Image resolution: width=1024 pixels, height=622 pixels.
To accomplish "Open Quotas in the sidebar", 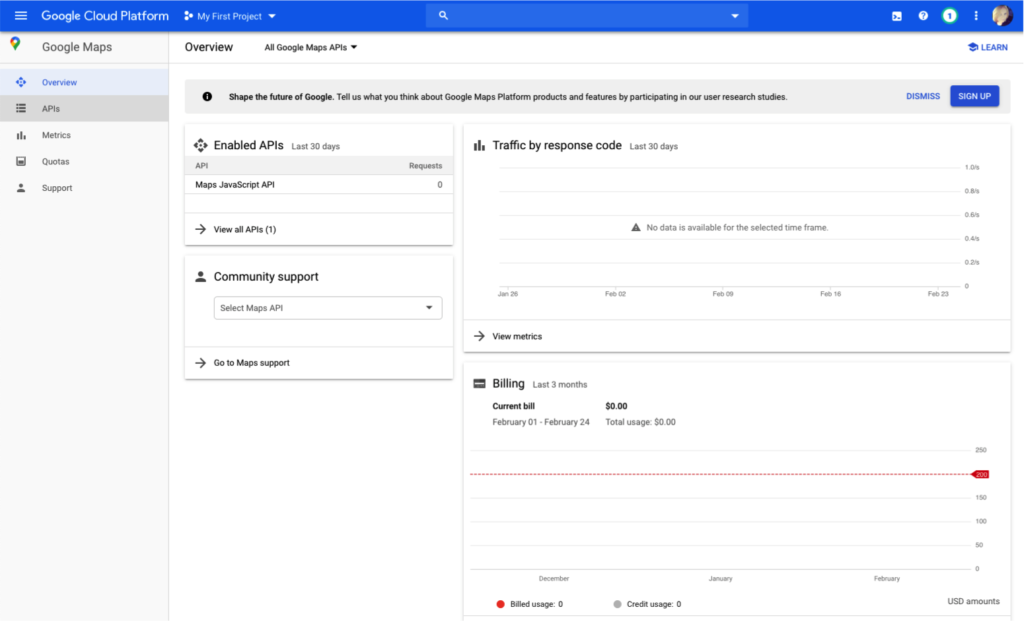I will point(84,161).
